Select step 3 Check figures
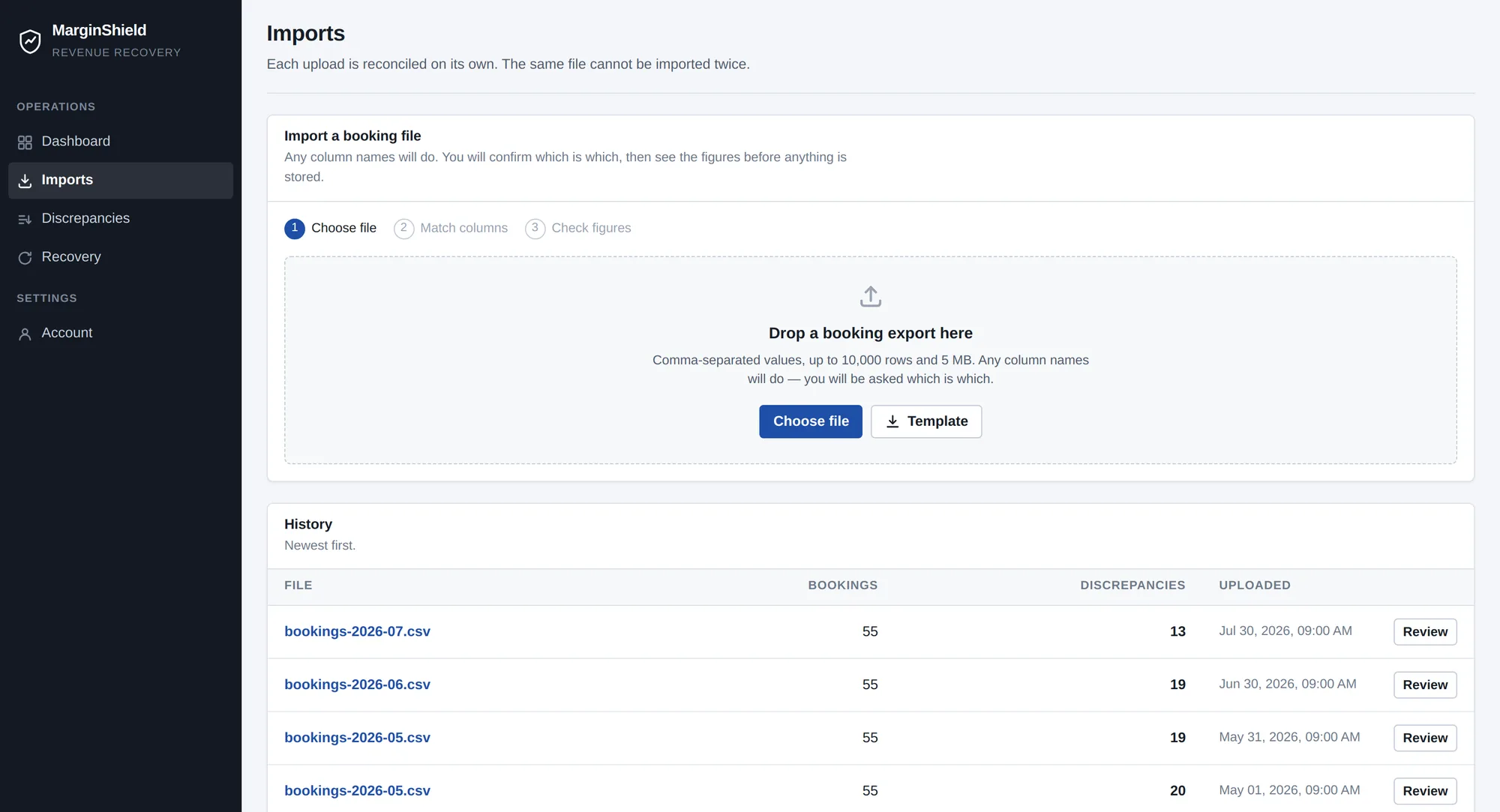1500x812 pixels. (578, 228)
